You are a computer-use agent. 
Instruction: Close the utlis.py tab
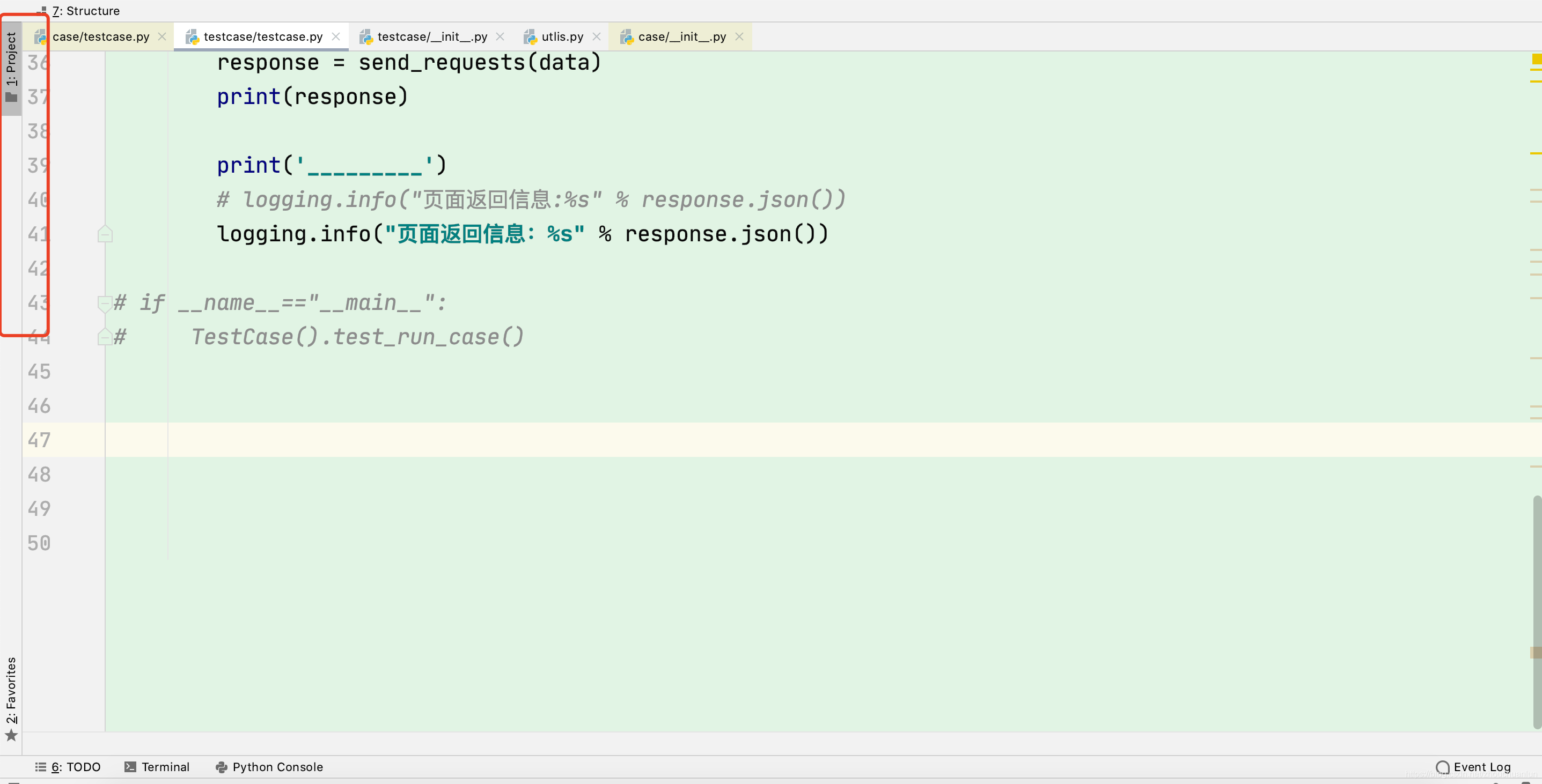coord(596,36)
